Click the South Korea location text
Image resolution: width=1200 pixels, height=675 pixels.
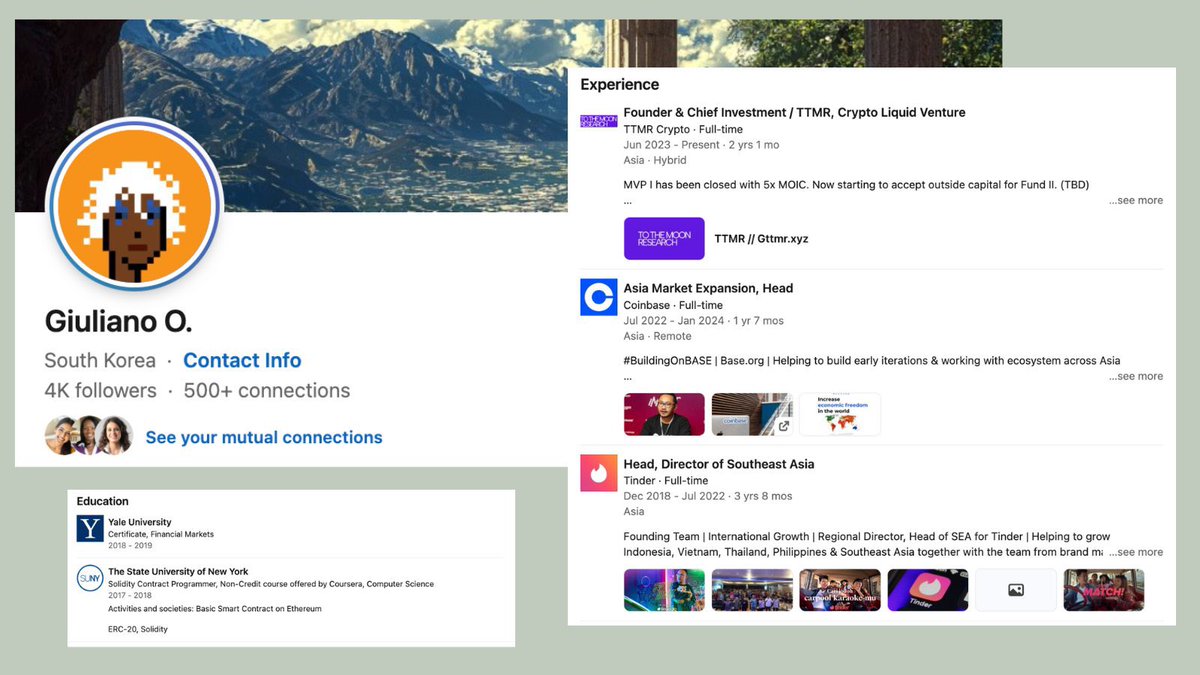pos(100,360)
